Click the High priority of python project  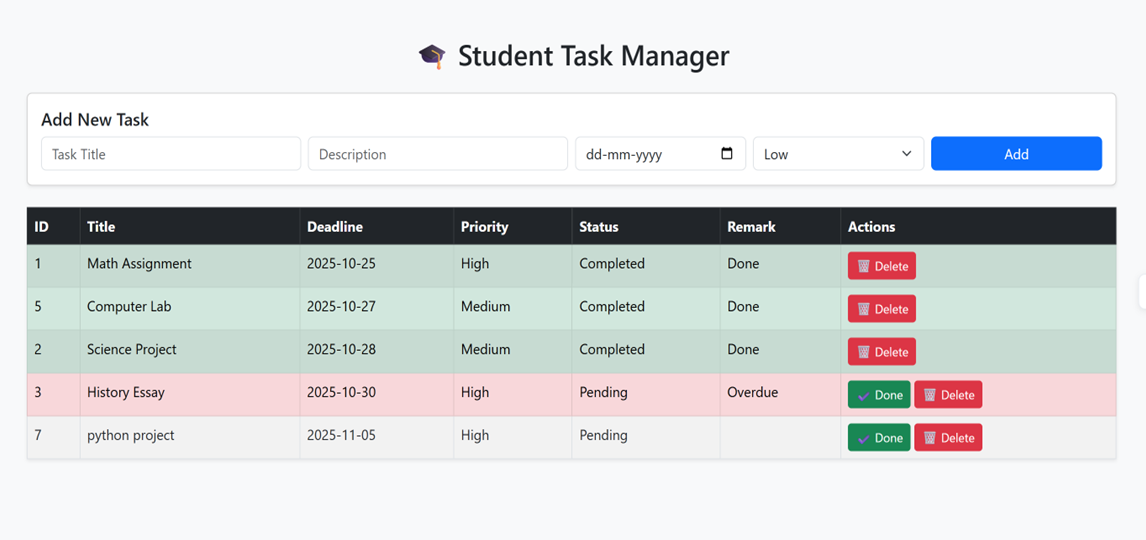[475, 436]
